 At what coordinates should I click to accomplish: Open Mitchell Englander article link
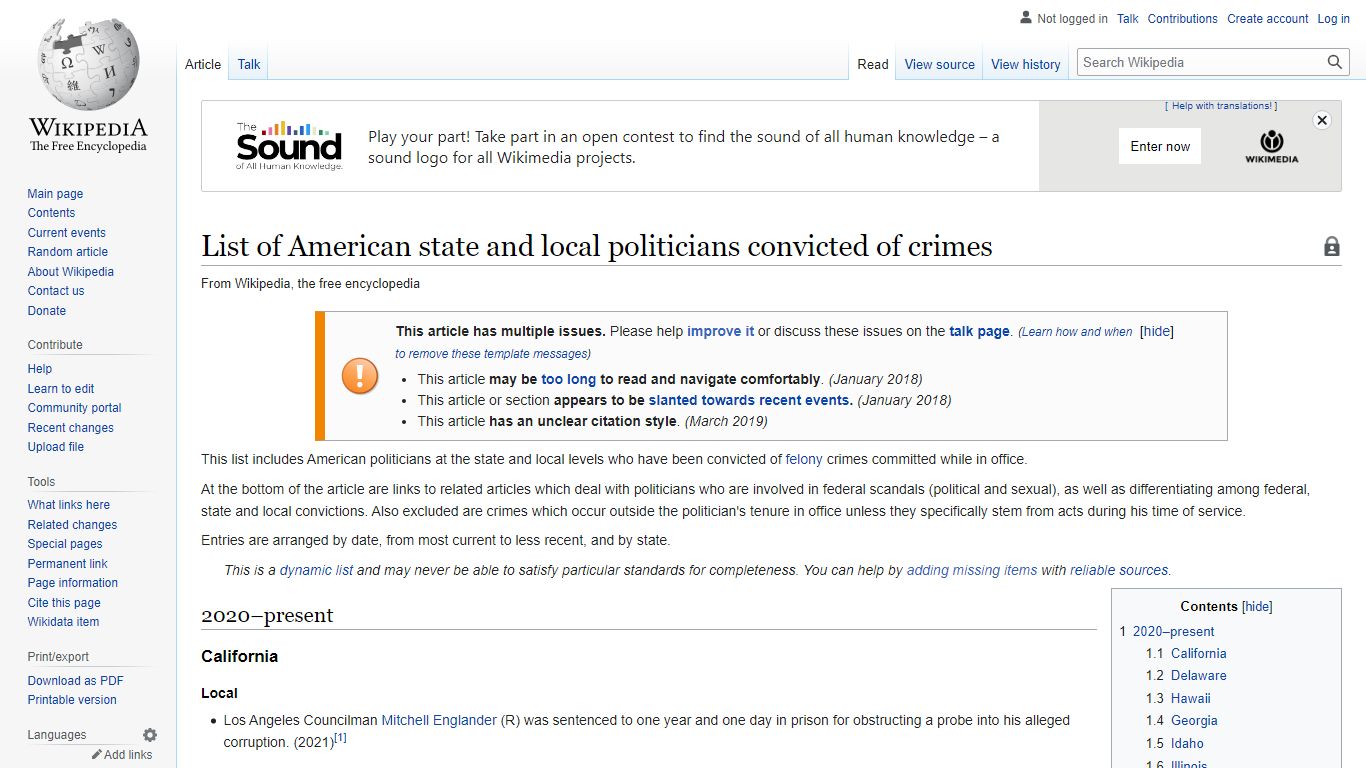(439, 720)
